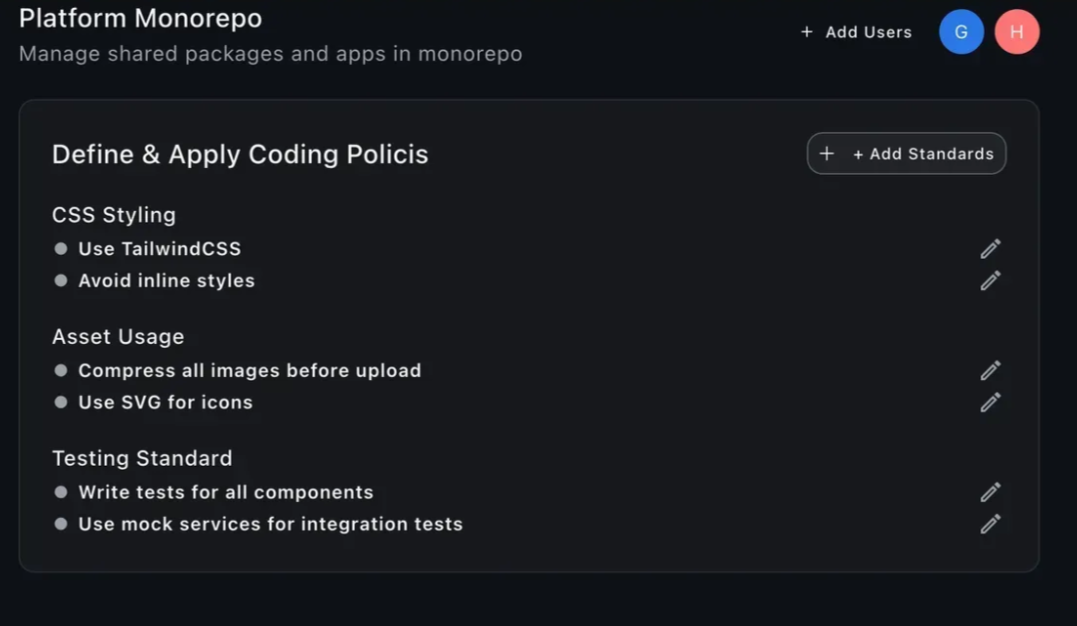
Task: Open the blue G user avatar
Action: [x=961, y=32]
